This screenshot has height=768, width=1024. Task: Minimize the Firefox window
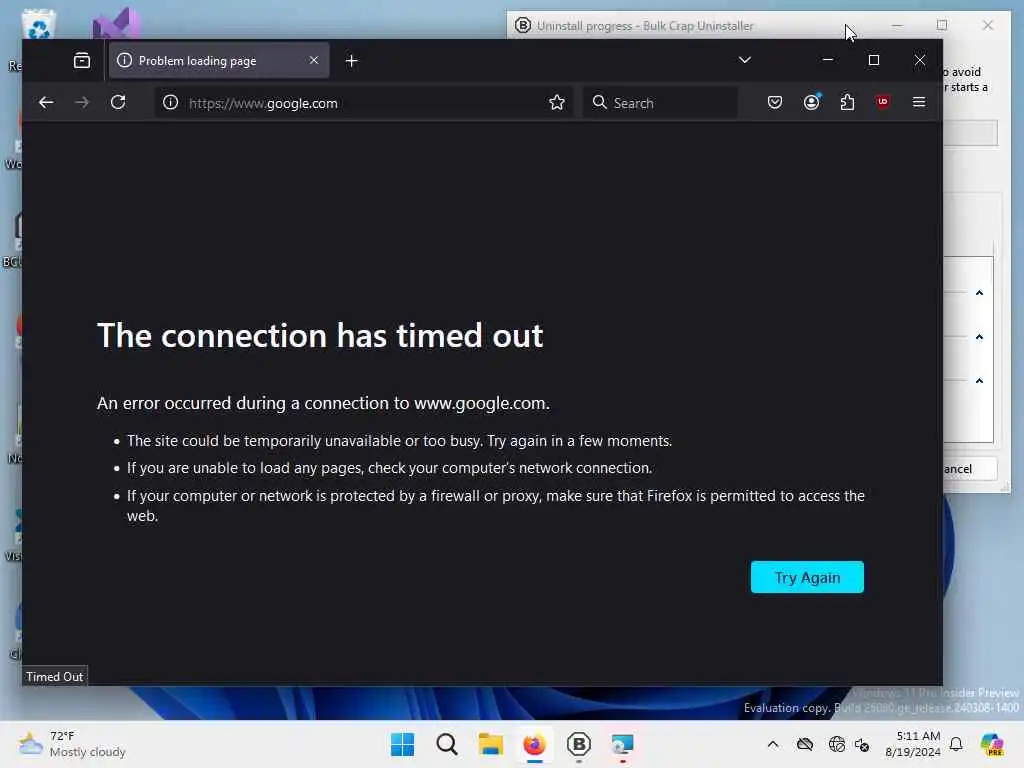(x=827, y=60)
